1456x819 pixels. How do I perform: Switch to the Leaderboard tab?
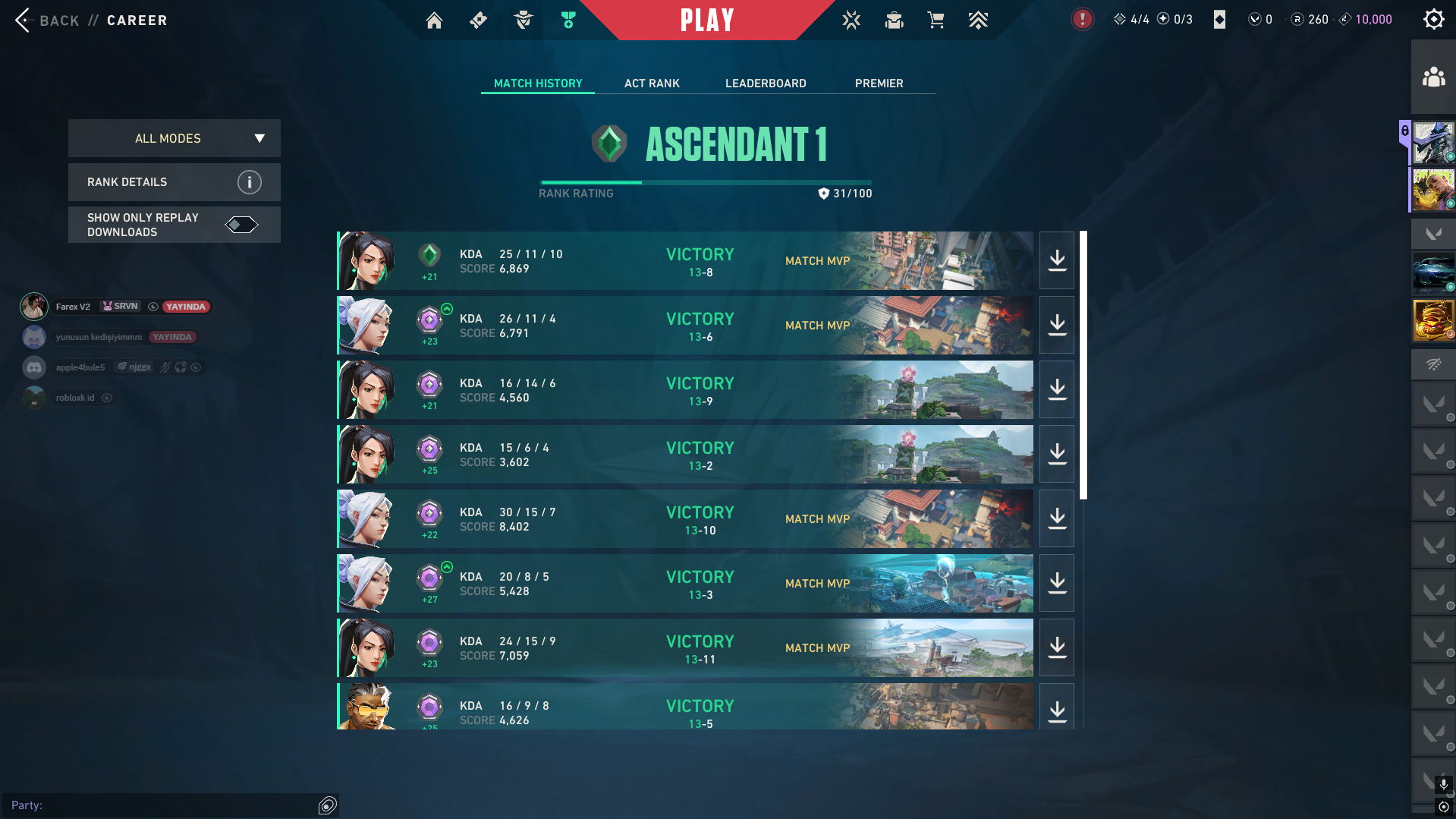click(x=766, y=83)
